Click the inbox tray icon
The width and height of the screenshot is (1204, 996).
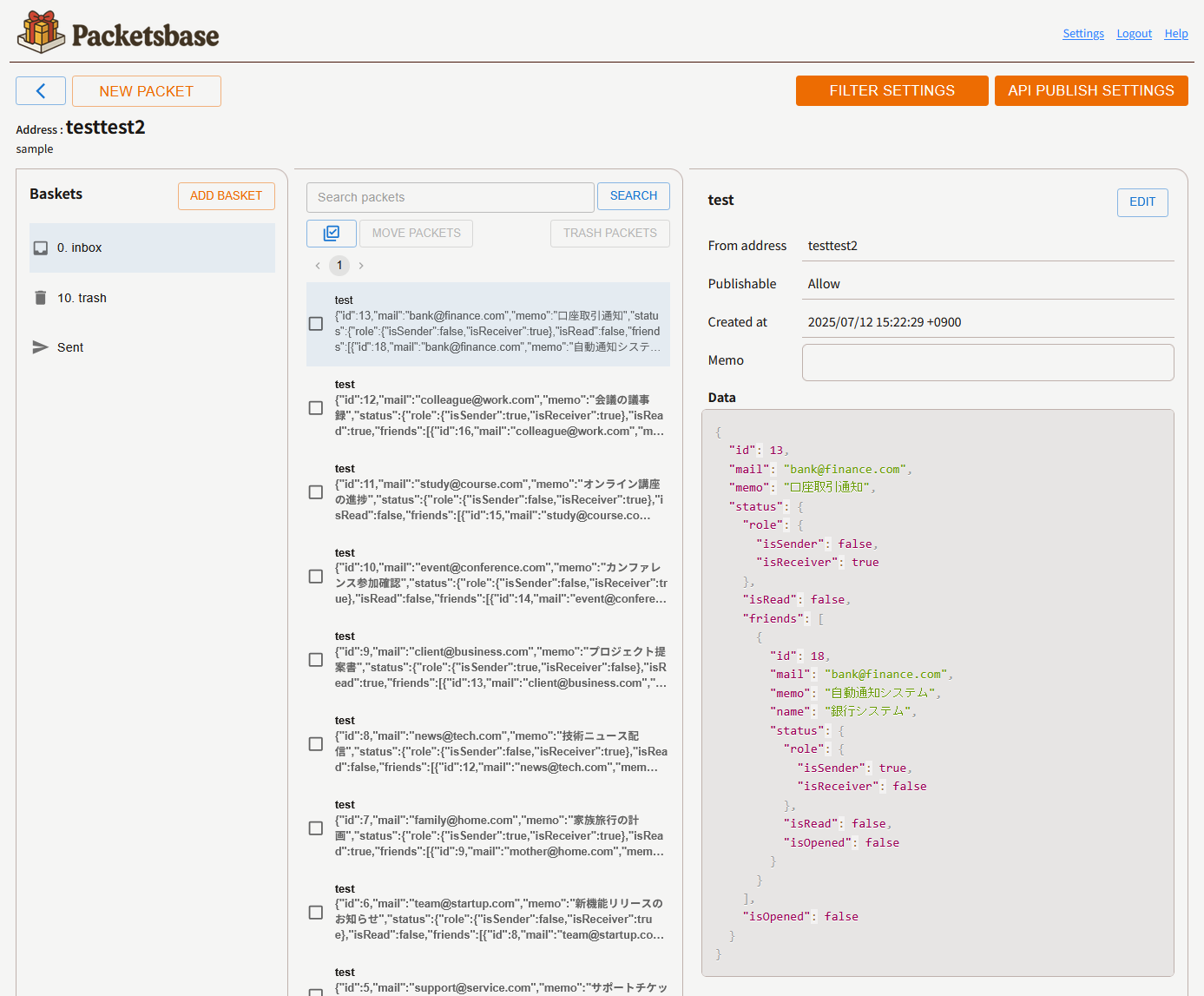[x=40, y=248]
